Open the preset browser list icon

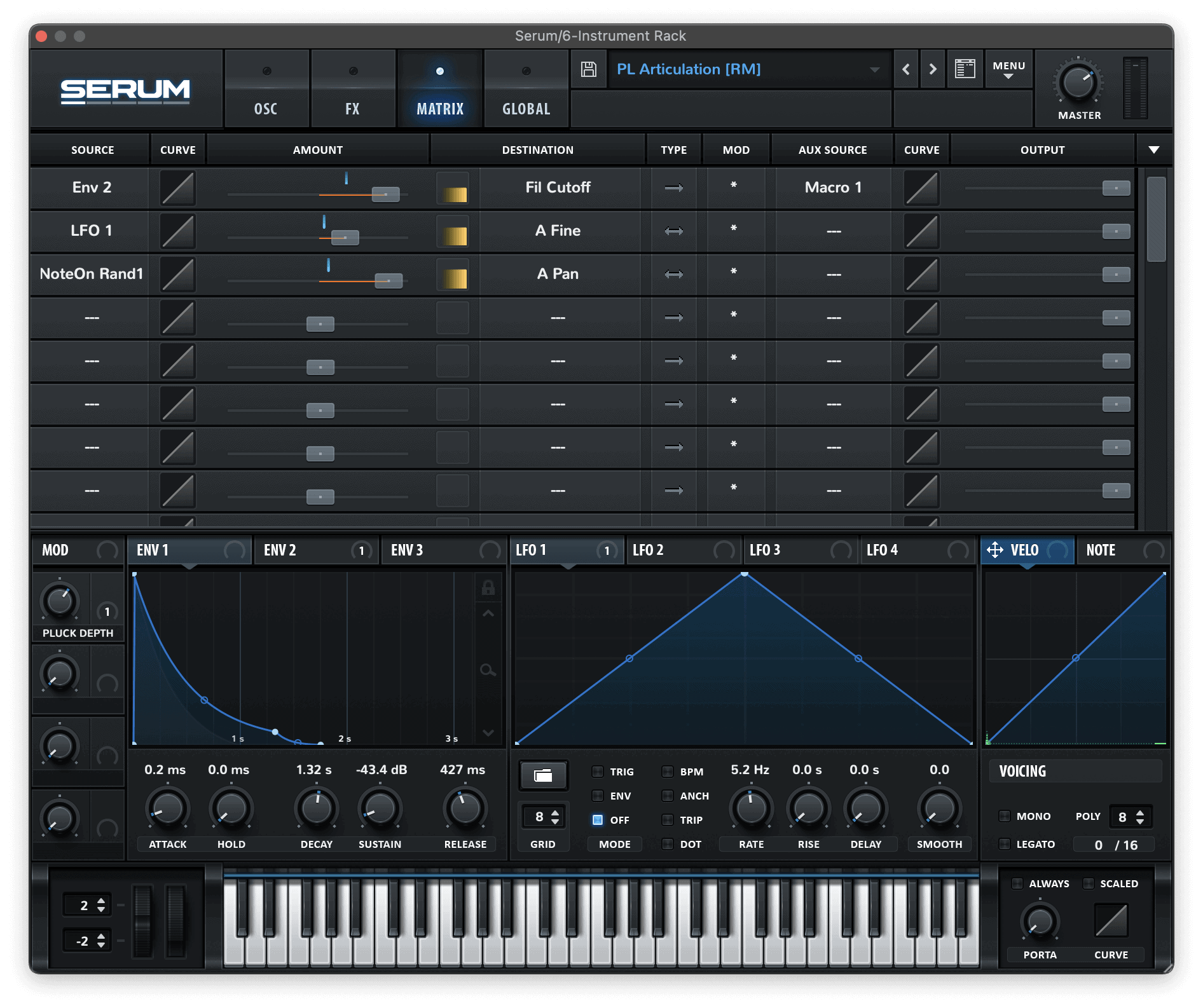[x=965, y=69]
